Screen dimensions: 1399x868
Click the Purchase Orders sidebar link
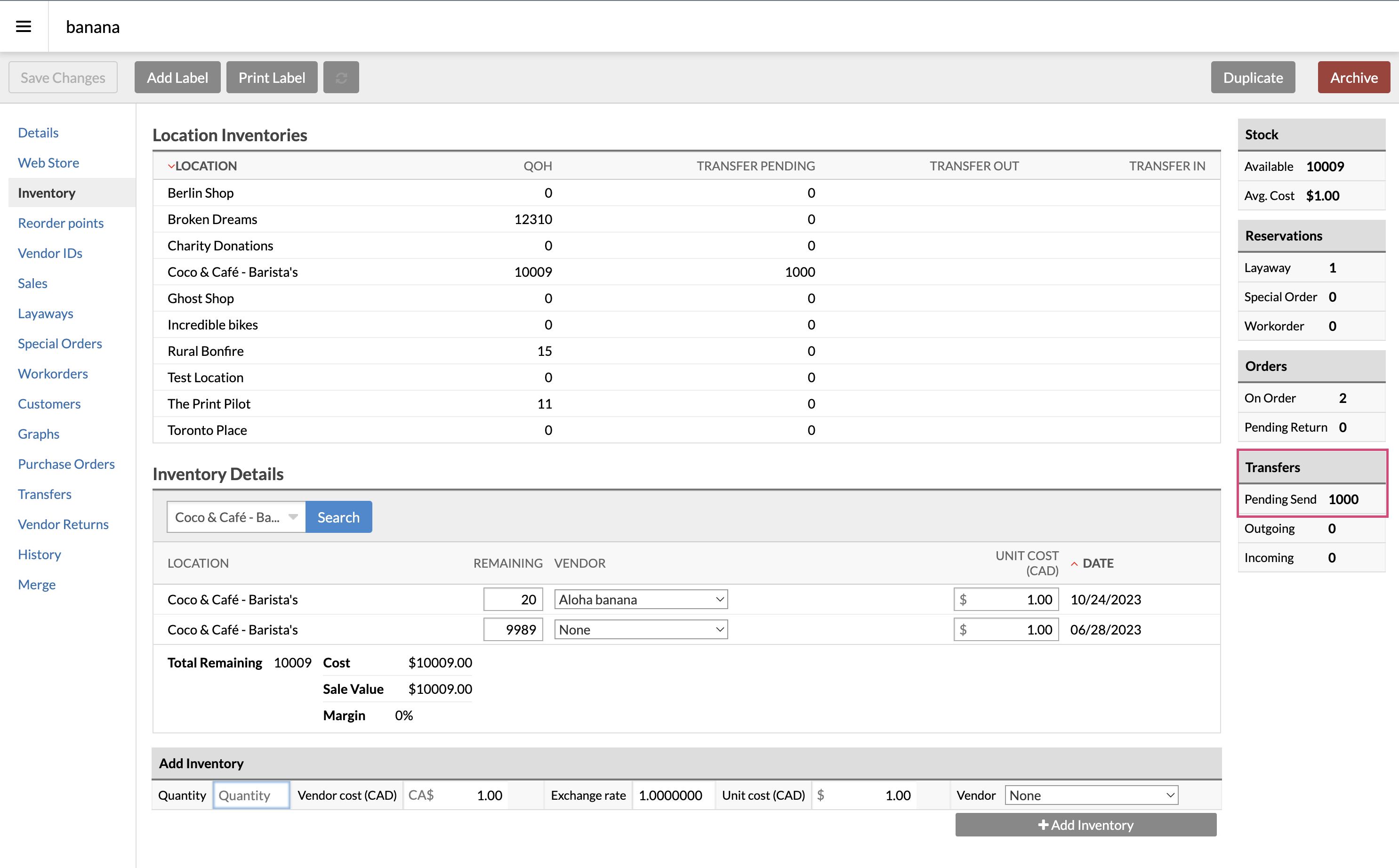(x=66, y=463)
